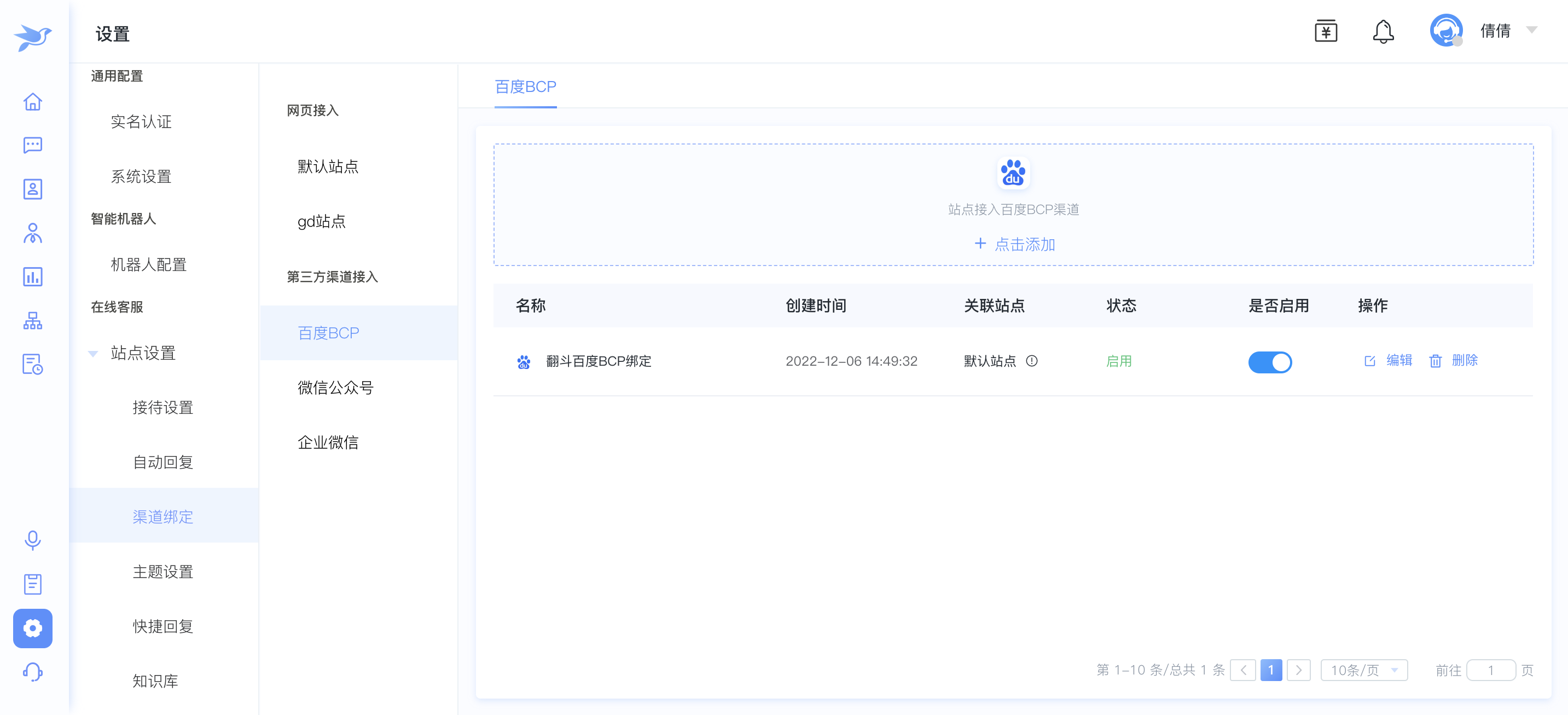The width and height of the screenshot is (1568, 715).
Task: Click the page jump input field
Action: [1490, 670]
